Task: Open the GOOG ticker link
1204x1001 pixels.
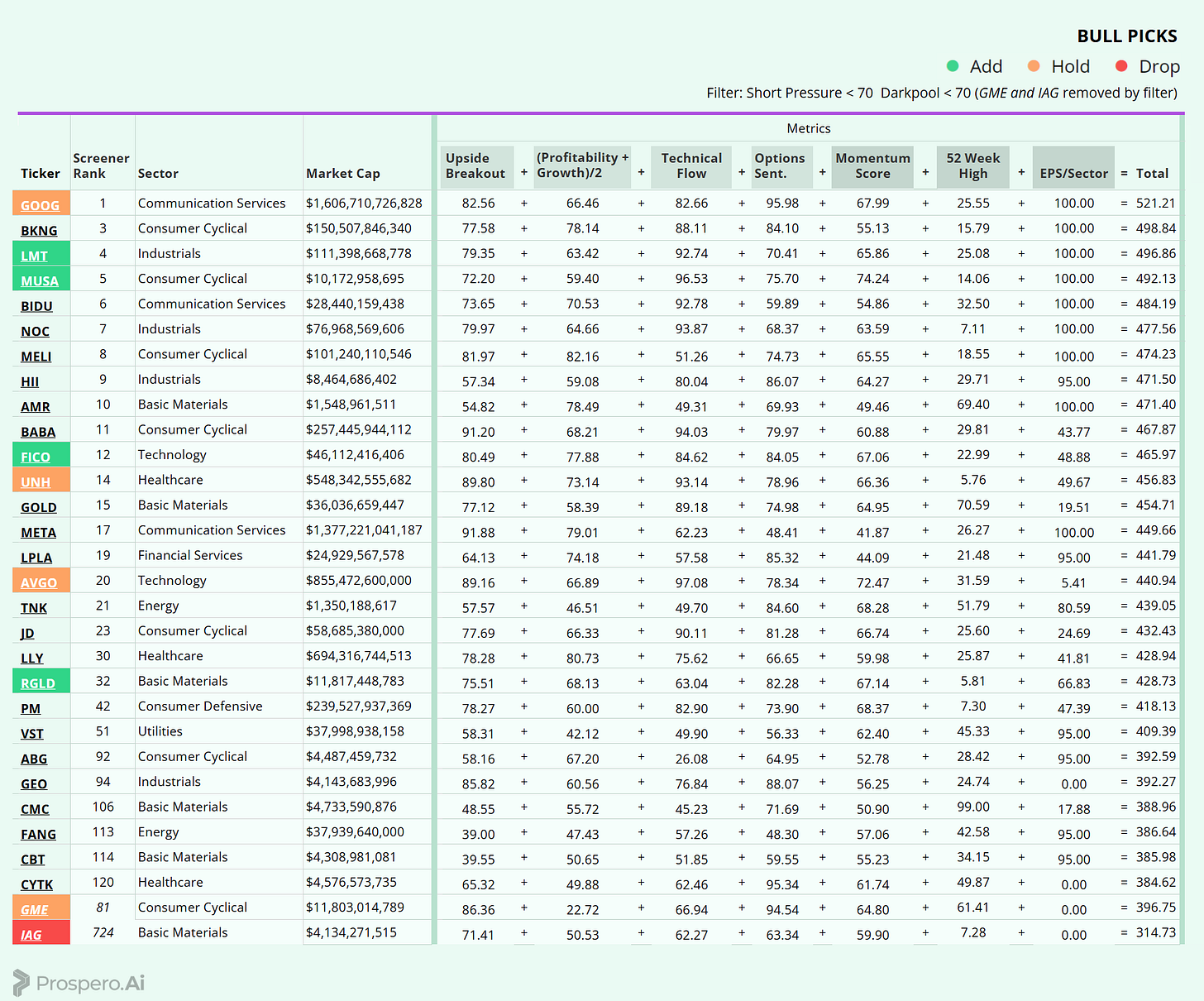Action: tap(40, 205)
